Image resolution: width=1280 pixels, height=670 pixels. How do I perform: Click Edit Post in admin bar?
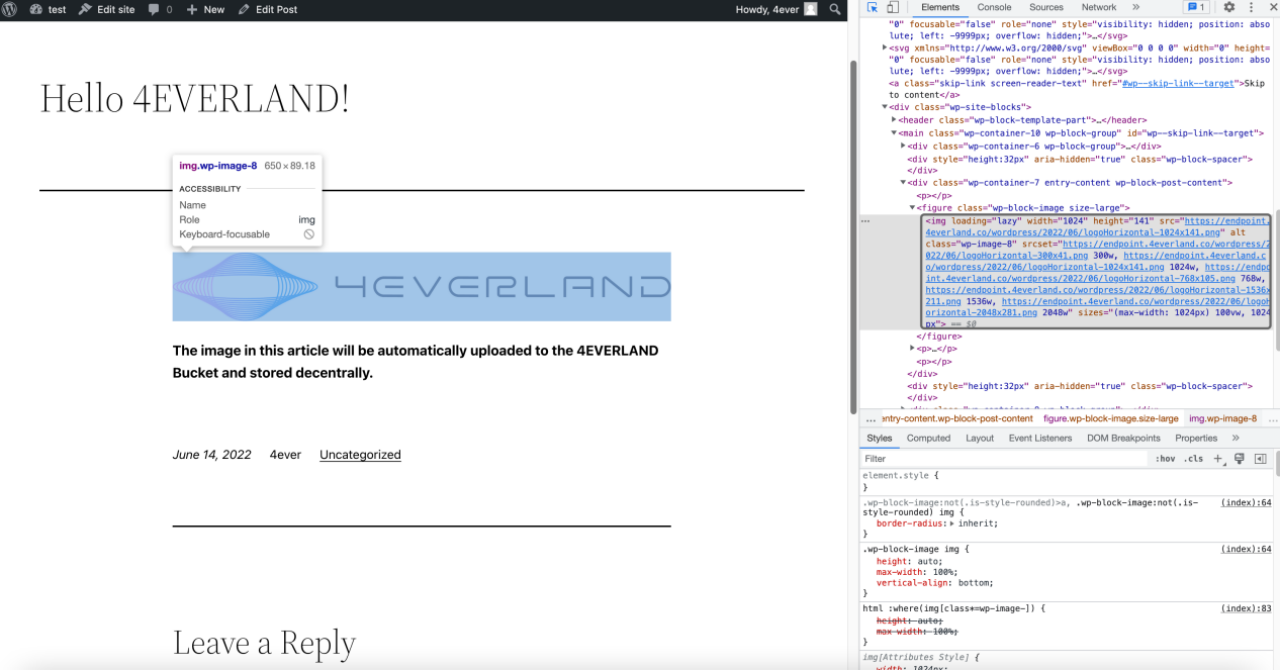tap(267, 9)
